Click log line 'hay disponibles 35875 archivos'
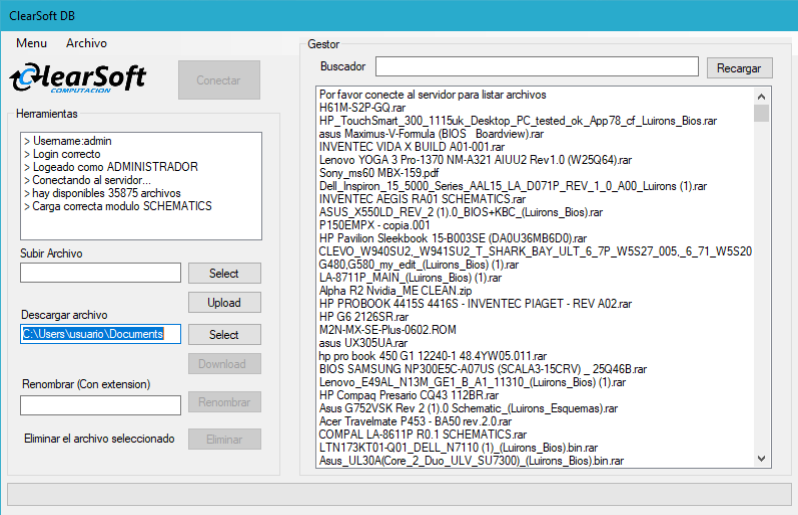 coord(102,193)
